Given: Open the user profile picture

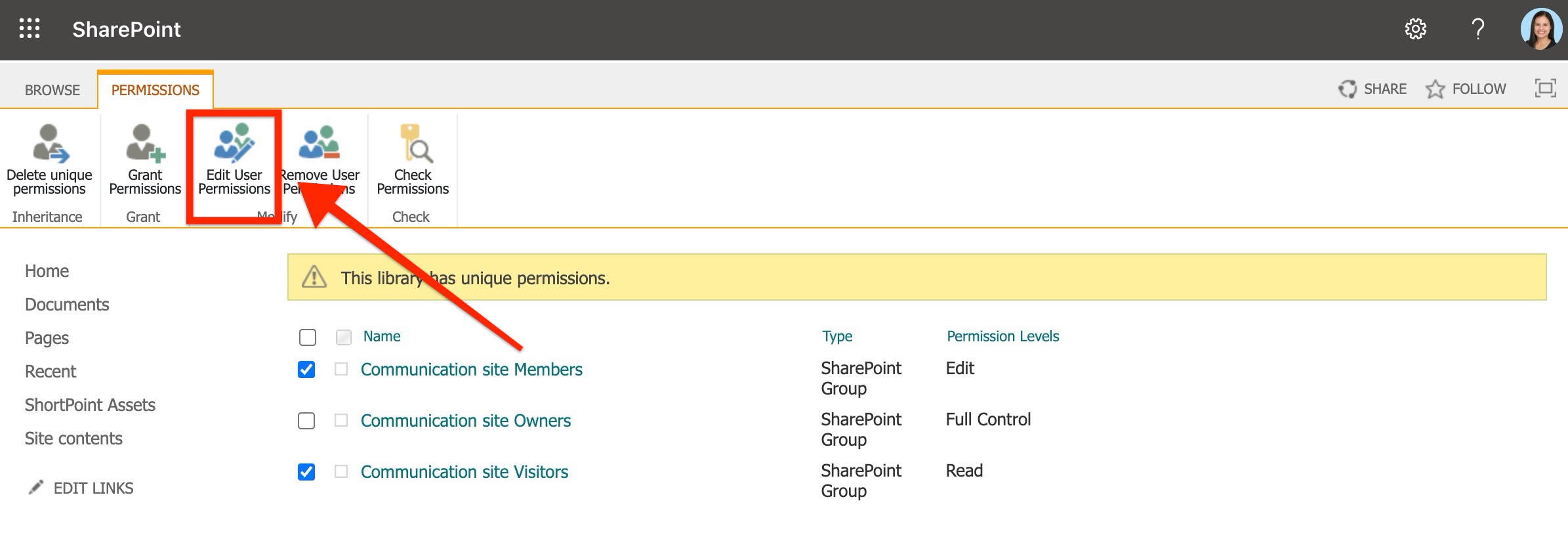Looking at the screenshot, I should pyautogui.click(x=1540, y=29).
